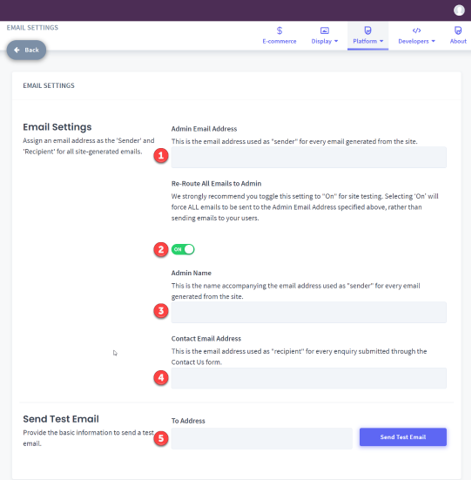This screenshot has height=484, width=471.
Task: Toggle Re-Route All Emails to Admin switch
Action: click(183, 249)
